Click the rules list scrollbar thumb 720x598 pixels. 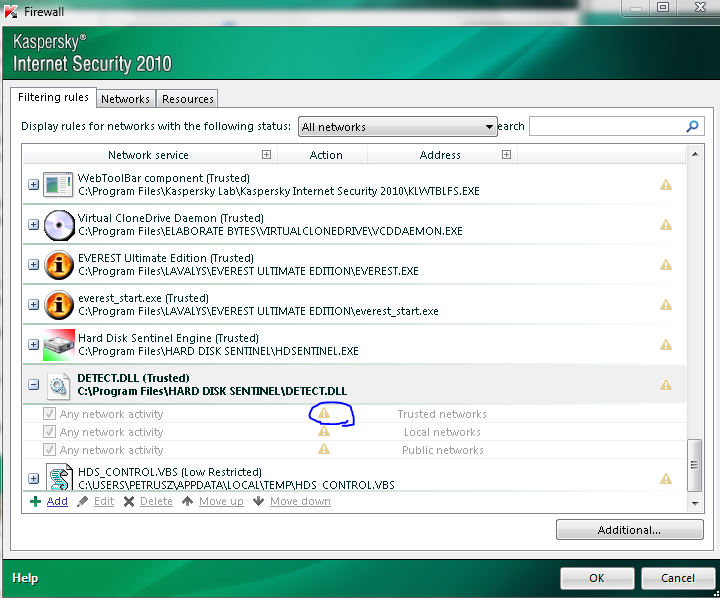point(694,465)
